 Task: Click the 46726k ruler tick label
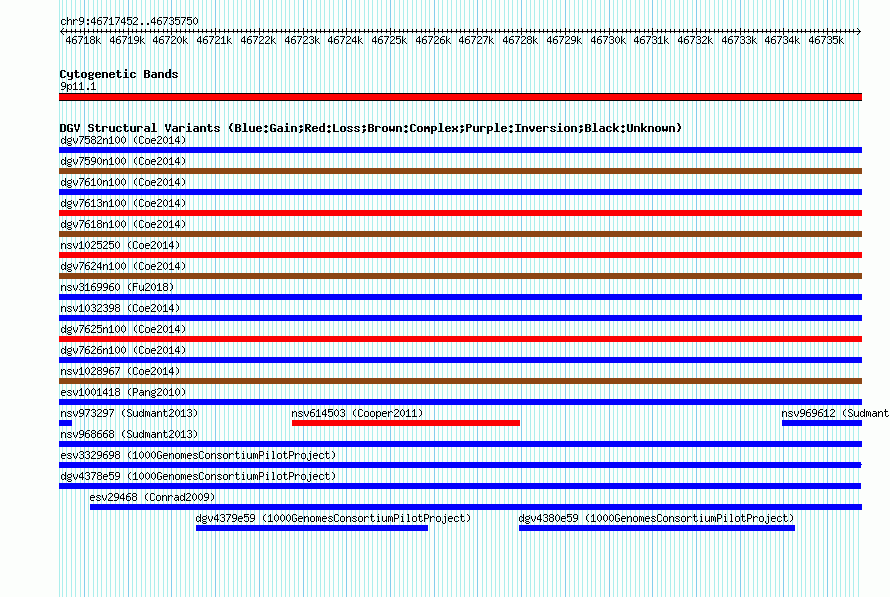coord(433,40)
